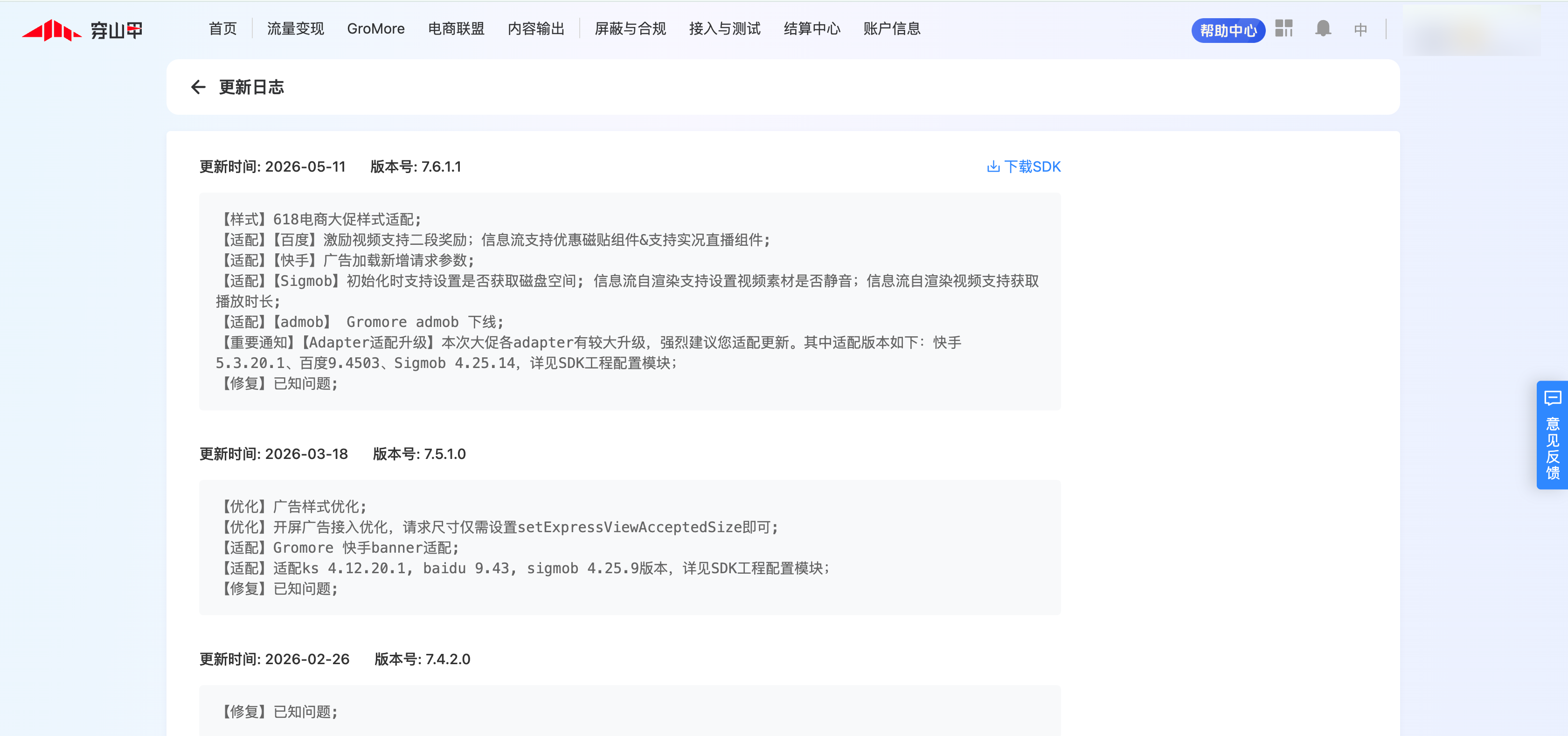Open notifications bell
The height and width of the screenshot is (736, 1568).
pyautogui.click(x=1323, y=28)
